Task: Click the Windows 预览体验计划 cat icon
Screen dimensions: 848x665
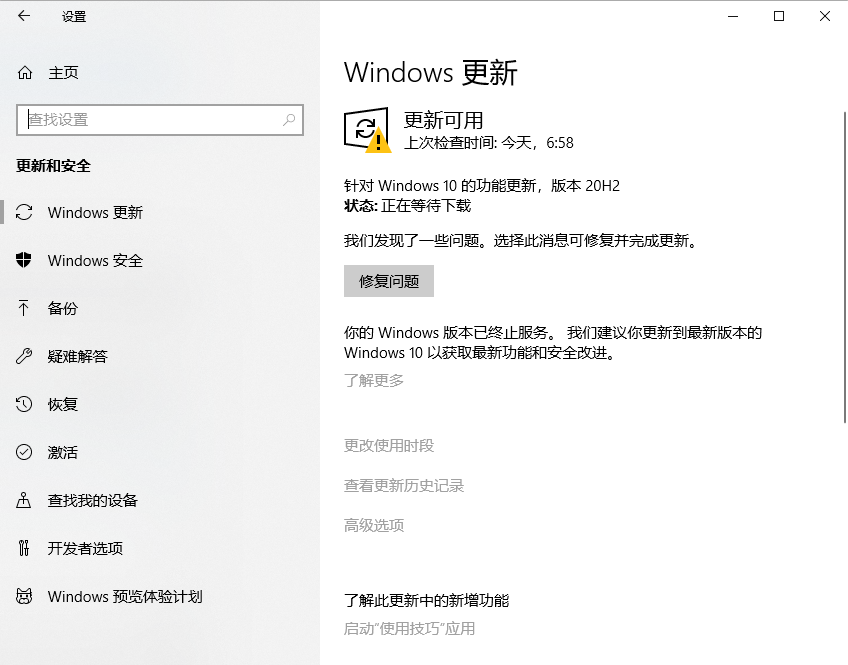Action: point(24,596)
